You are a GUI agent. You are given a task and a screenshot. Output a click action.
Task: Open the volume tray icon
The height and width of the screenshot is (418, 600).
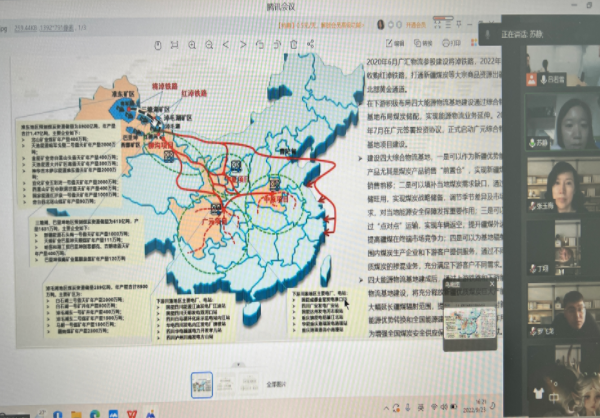[444, 407]
